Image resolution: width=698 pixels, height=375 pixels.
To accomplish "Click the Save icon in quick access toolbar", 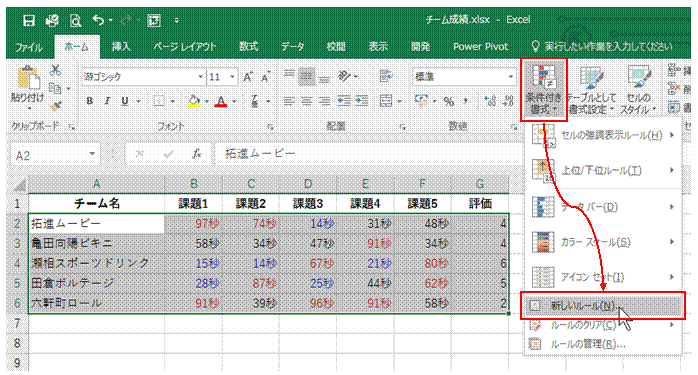I will click(29, 20).
